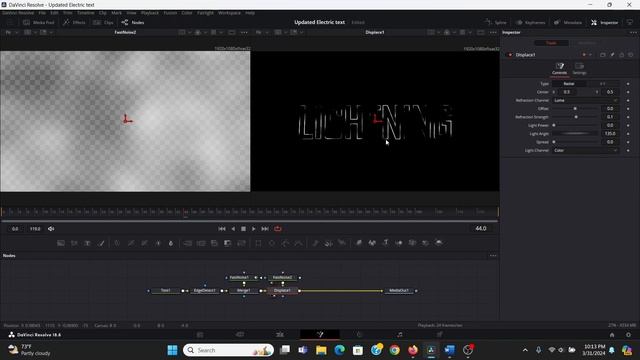Viewport: 640px width, 360px height.
Task: Adjust the Offset slider handle
Action: click(x=576, y=109)
